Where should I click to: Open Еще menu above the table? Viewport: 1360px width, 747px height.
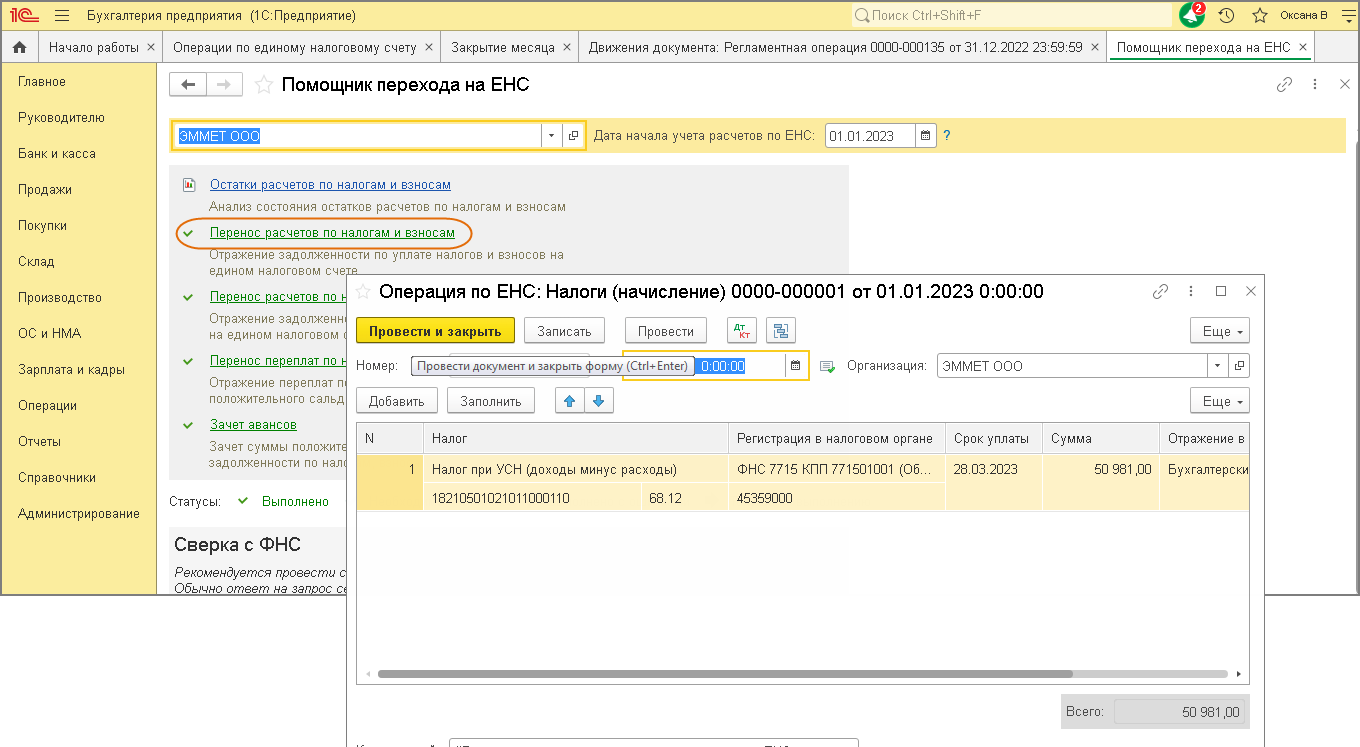pyautogui.click(x=1219, y=401)
